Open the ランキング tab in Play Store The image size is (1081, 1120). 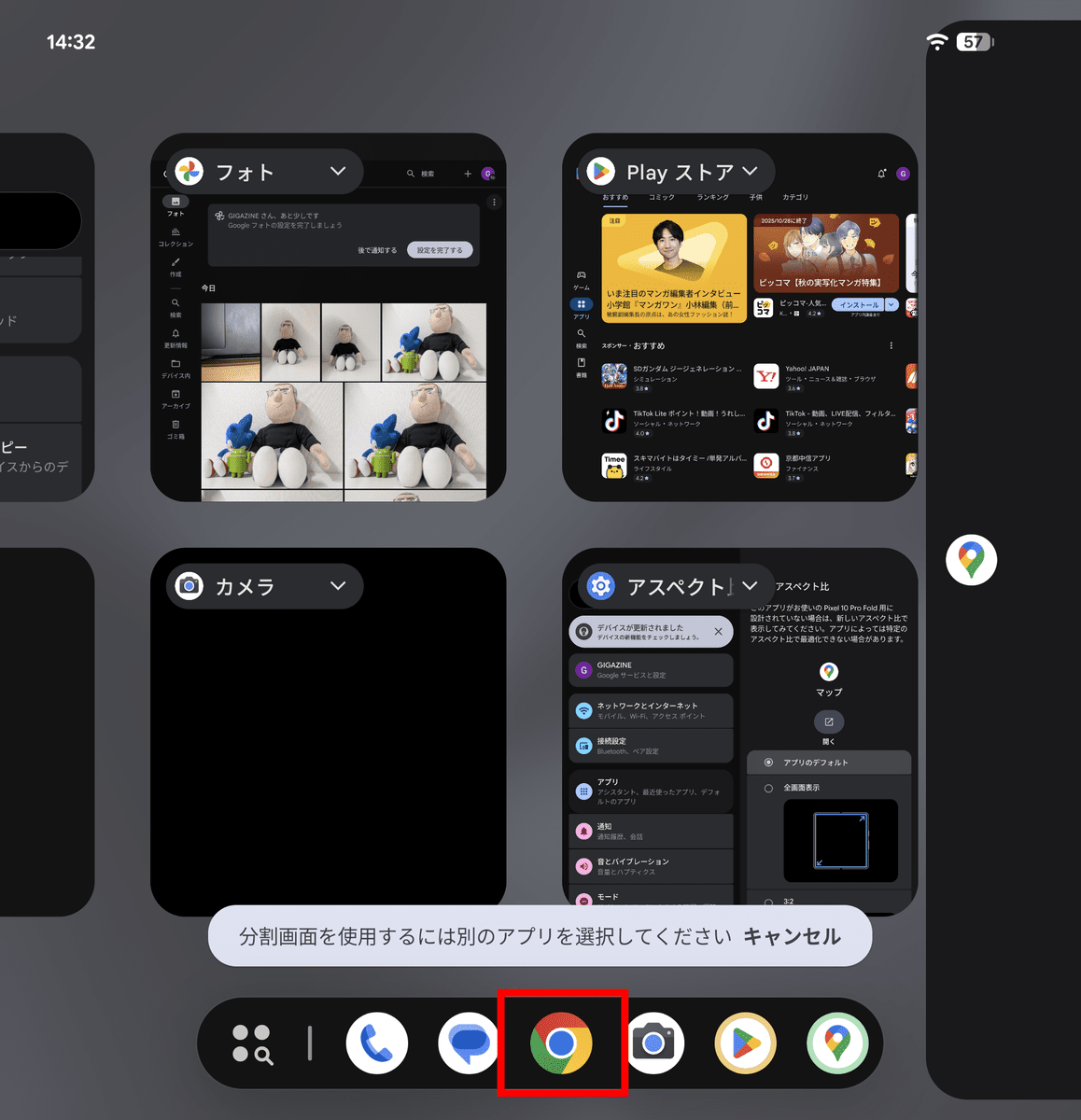(712, 197)
